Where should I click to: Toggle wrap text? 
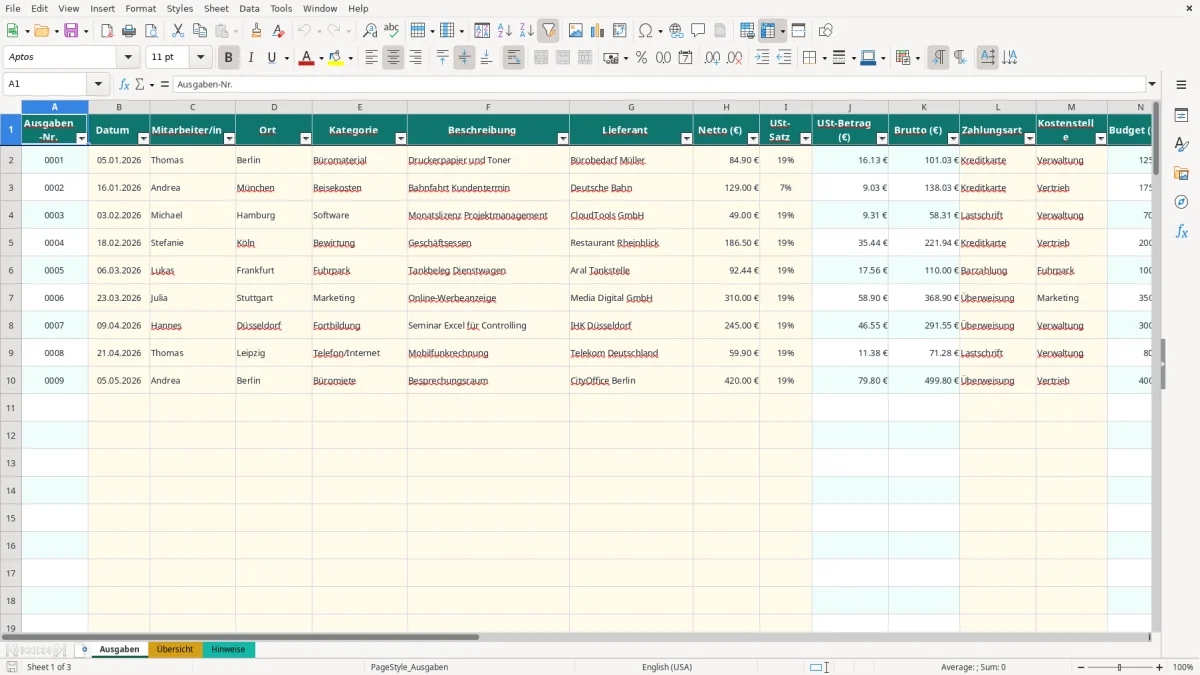(513, 58)
